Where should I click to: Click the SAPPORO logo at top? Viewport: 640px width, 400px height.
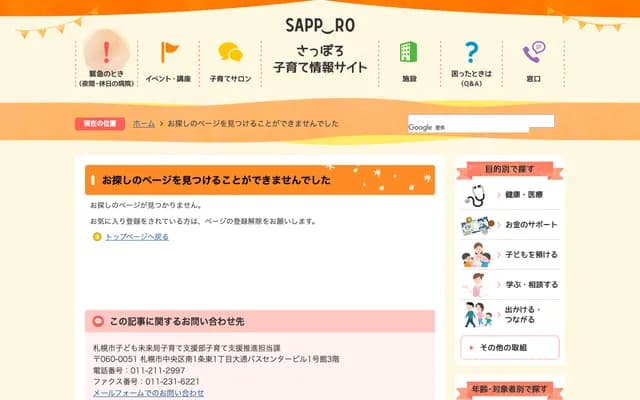pyautogui.click(x=319, y=22)
